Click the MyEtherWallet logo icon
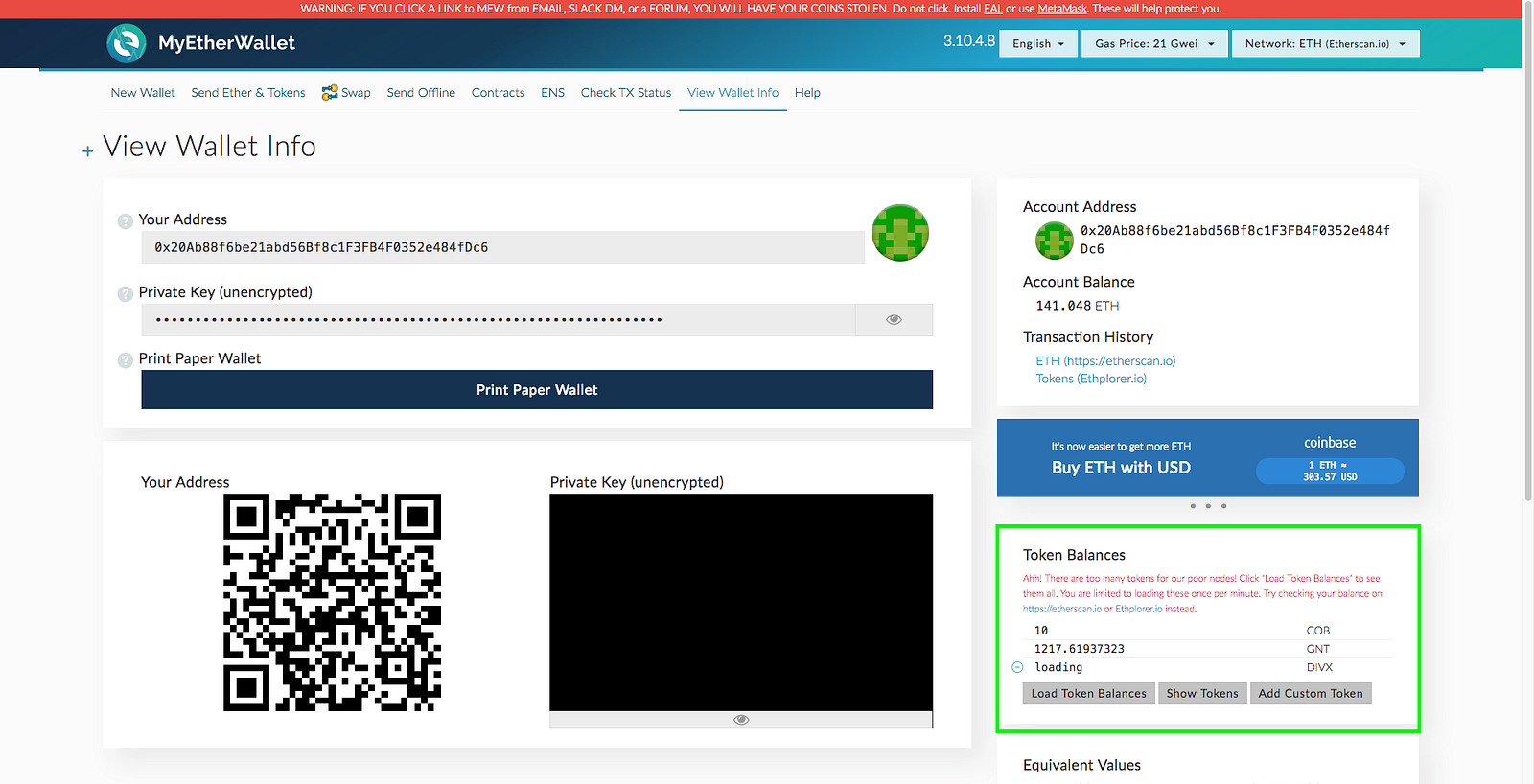The height and width of the screenshot is (784, 1534). point(127,43)
